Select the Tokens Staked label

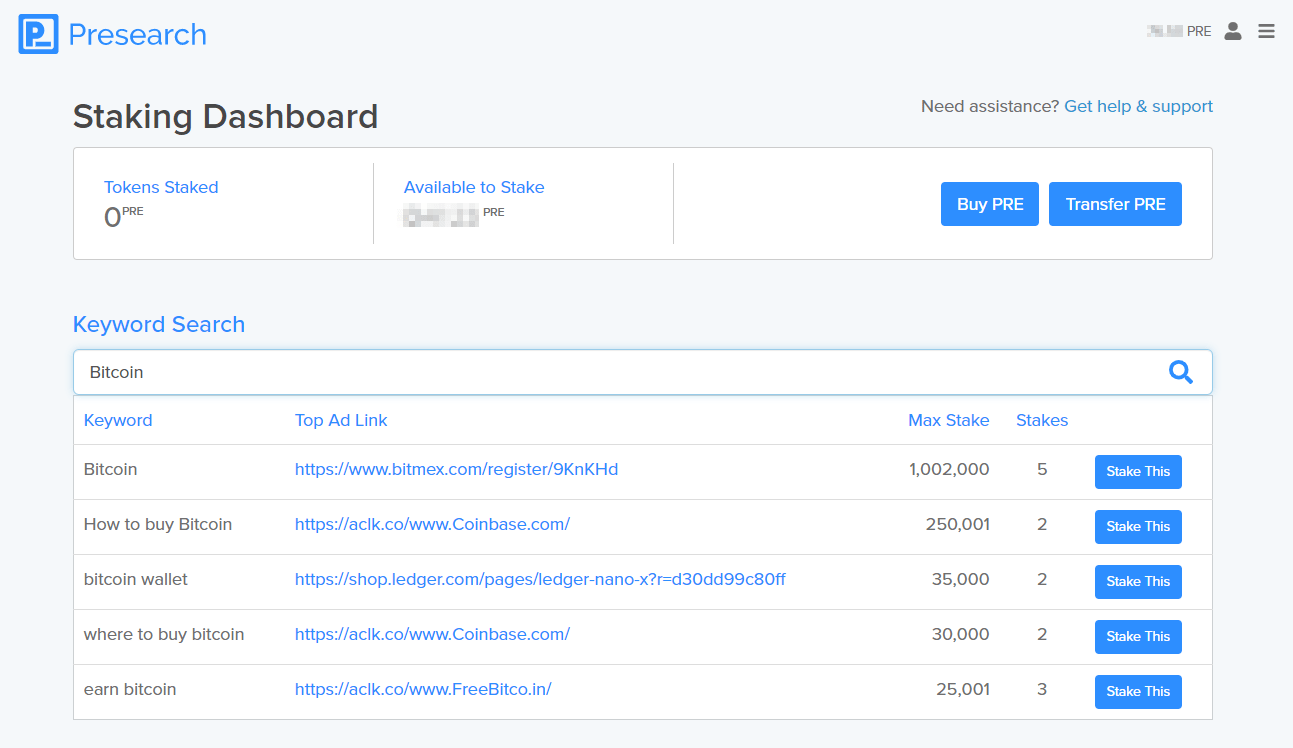[x=161, y=187]
